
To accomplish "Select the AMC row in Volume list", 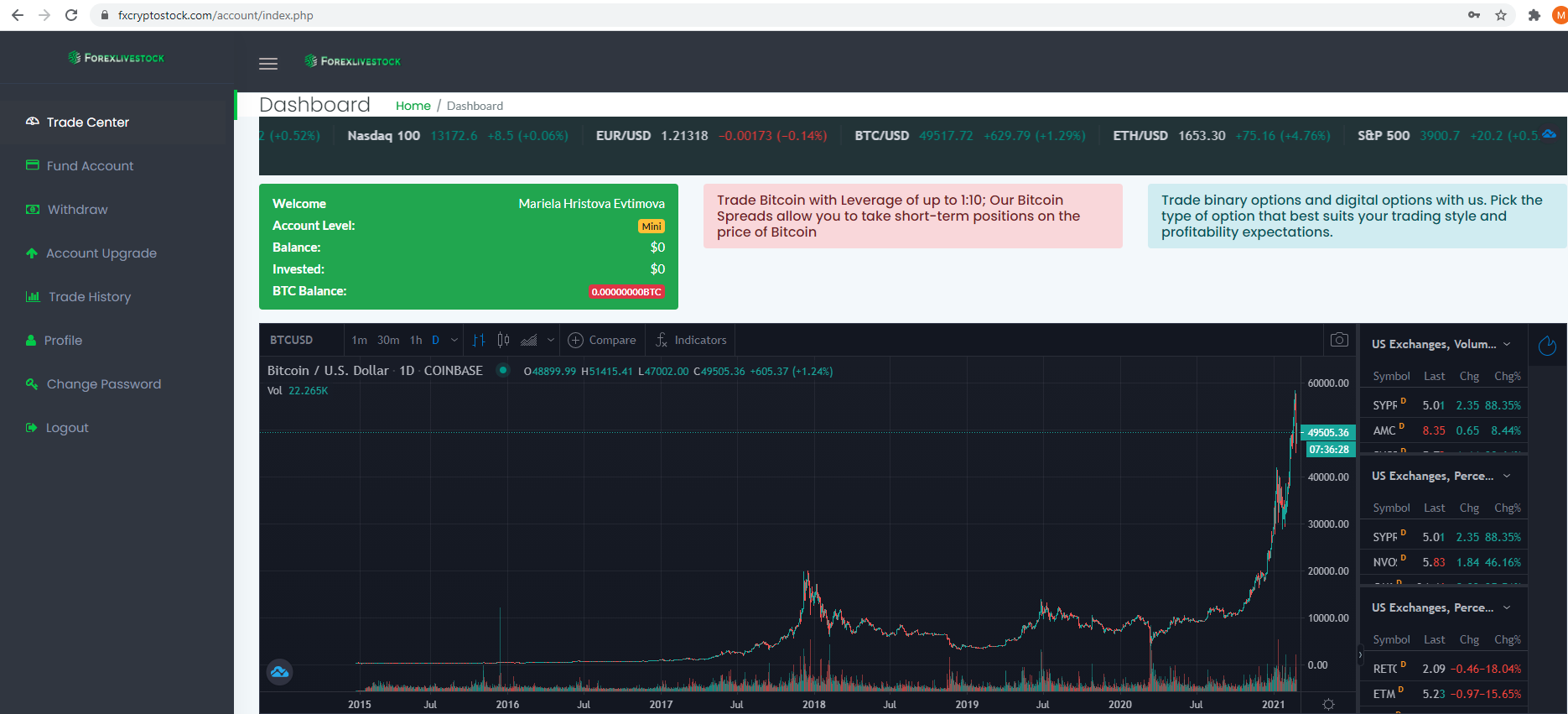I will pyautogui.click(x=1446, y=430).
